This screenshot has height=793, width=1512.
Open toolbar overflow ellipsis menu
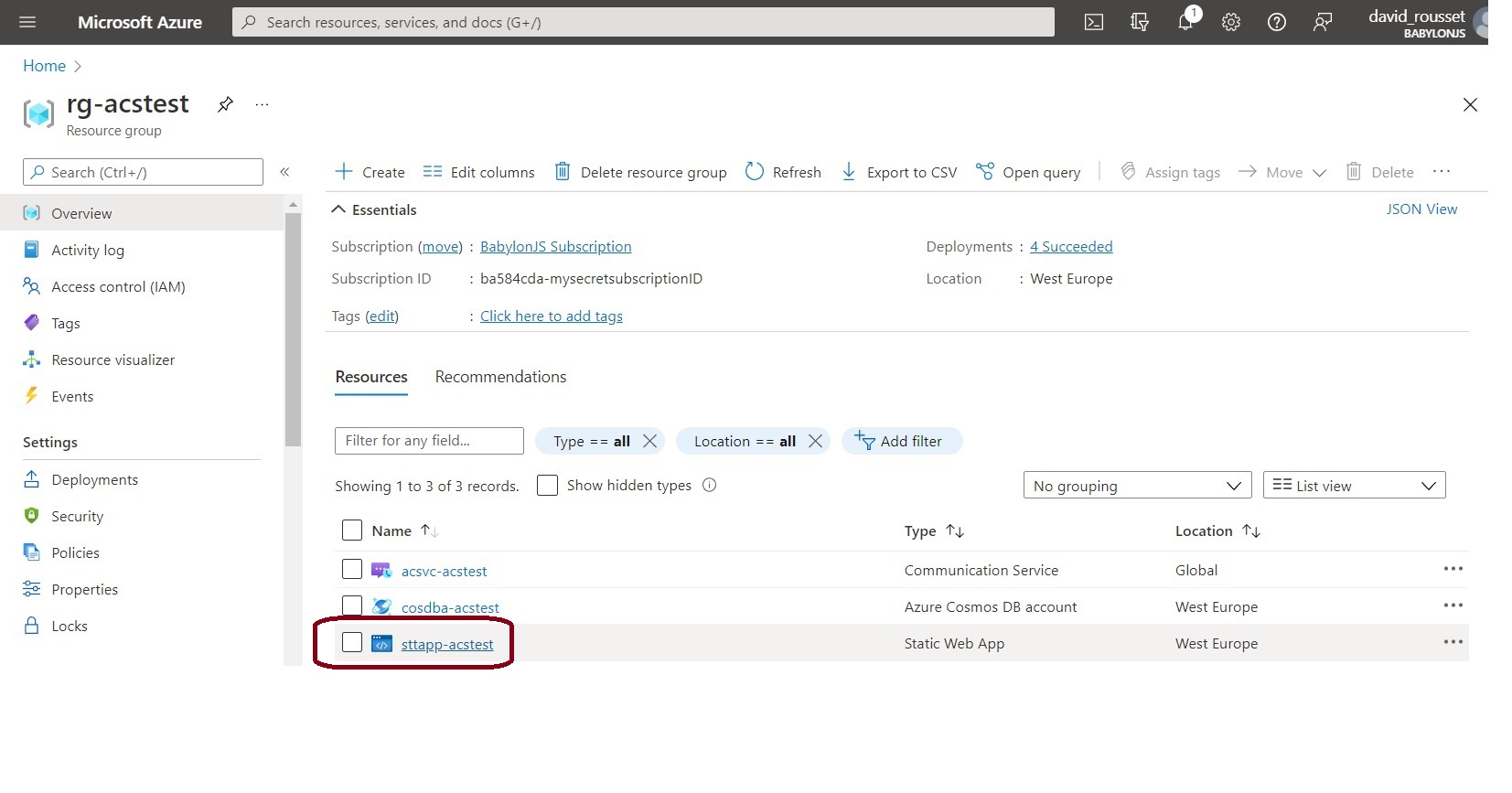tap(1442, 171)
